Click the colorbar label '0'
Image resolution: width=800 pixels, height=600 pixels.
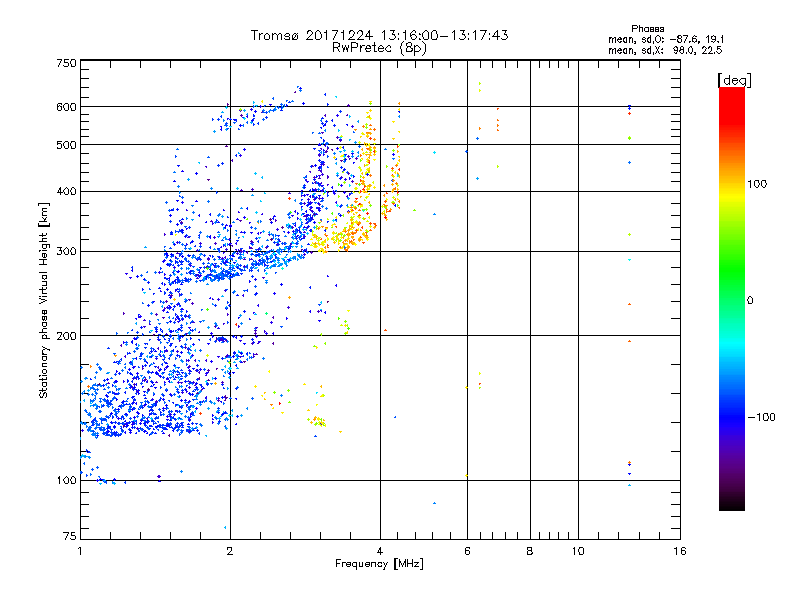coord(750,300)
